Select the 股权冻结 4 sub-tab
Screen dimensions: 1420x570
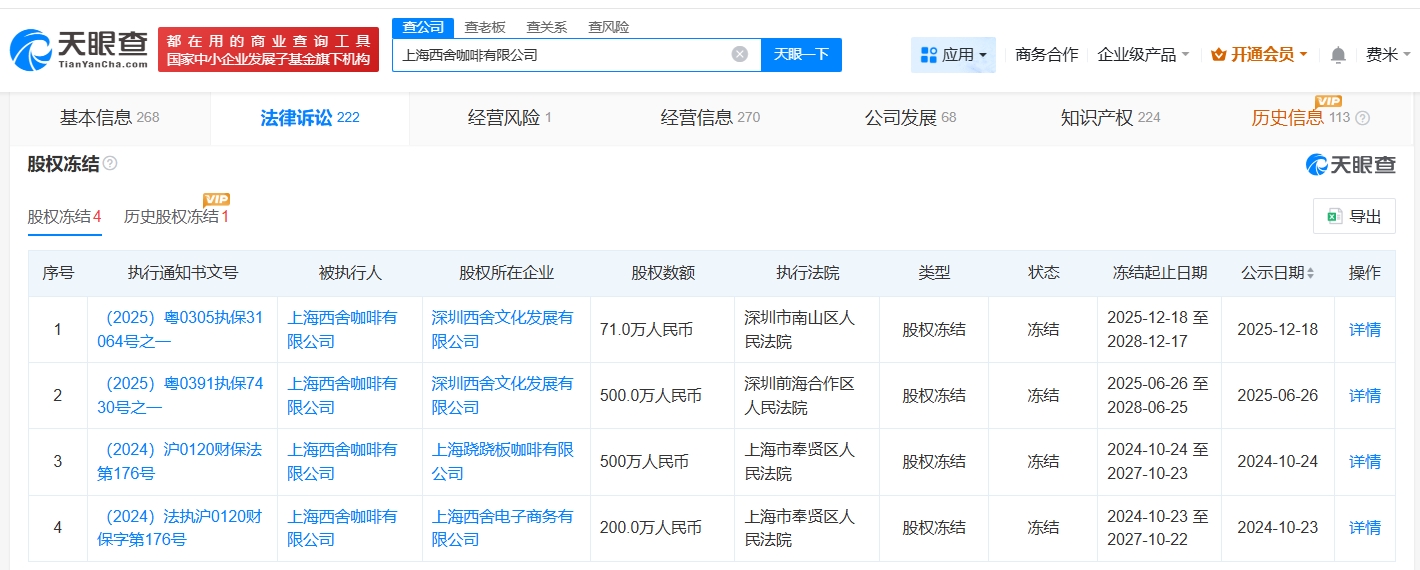[65, 216]
